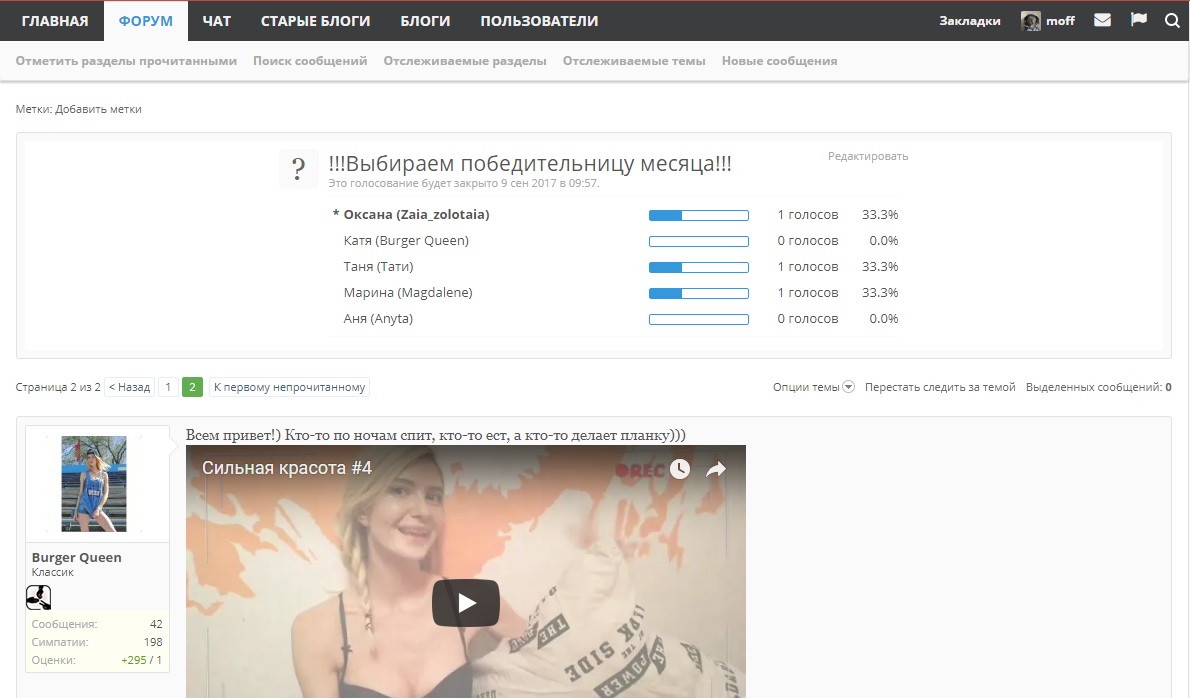The height and width of the screenshot is (698, 1190).
Task: Click the poll question mark icon
Action: pos(298,169)
